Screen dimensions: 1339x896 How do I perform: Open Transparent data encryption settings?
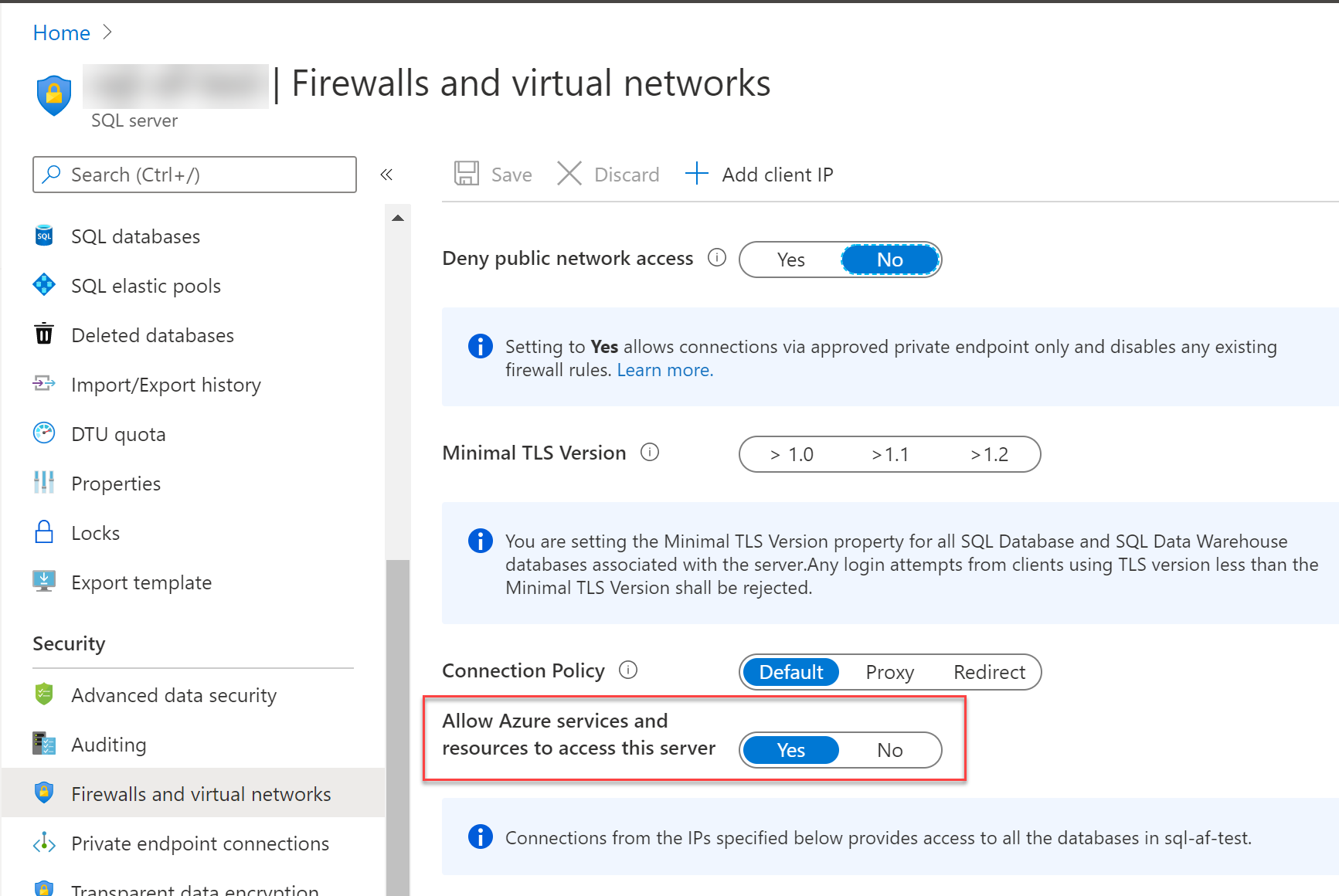(x=195, y=888)
